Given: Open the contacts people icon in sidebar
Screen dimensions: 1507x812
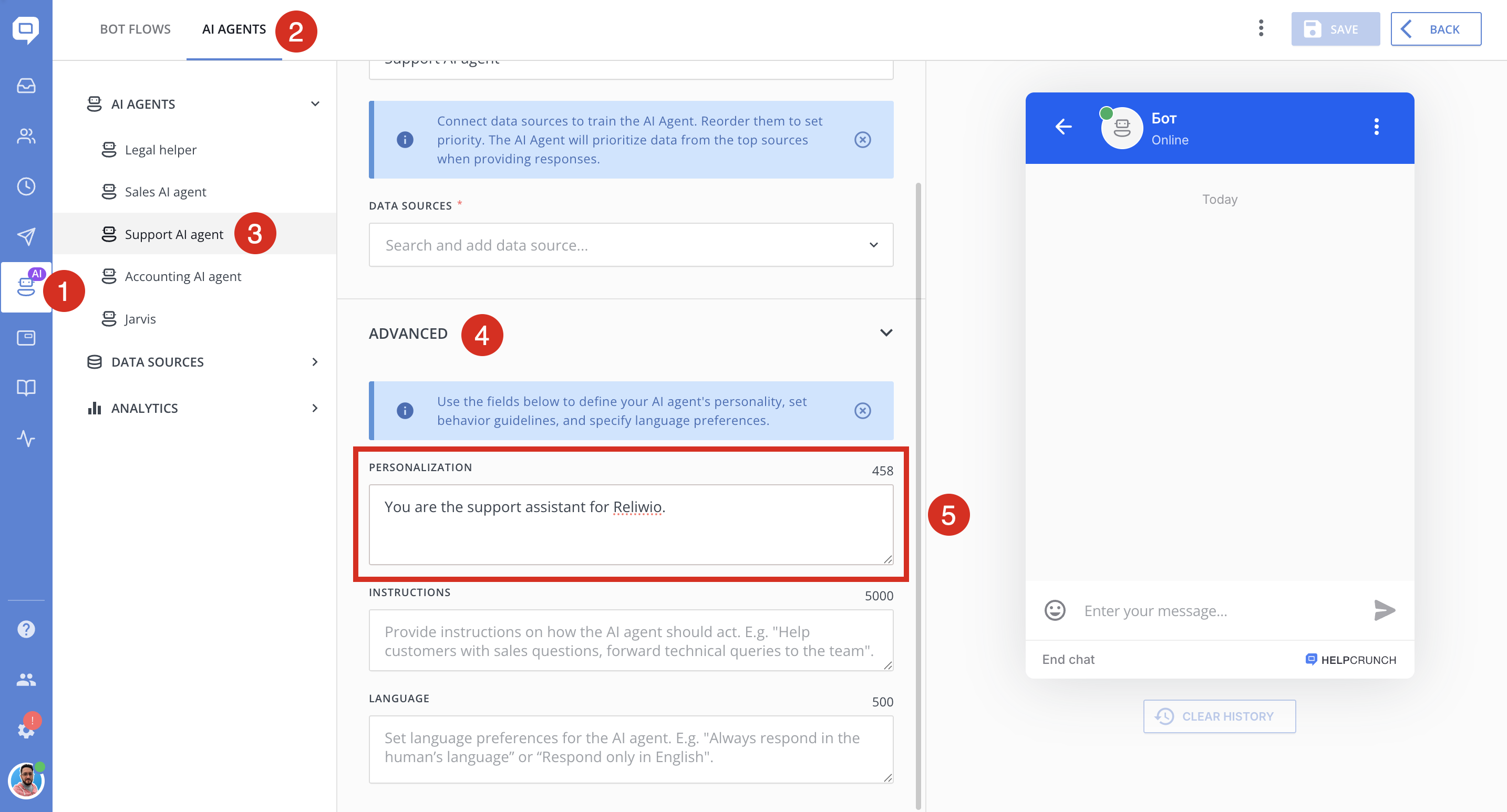Looking at the screenshot, I should (26, 136).
